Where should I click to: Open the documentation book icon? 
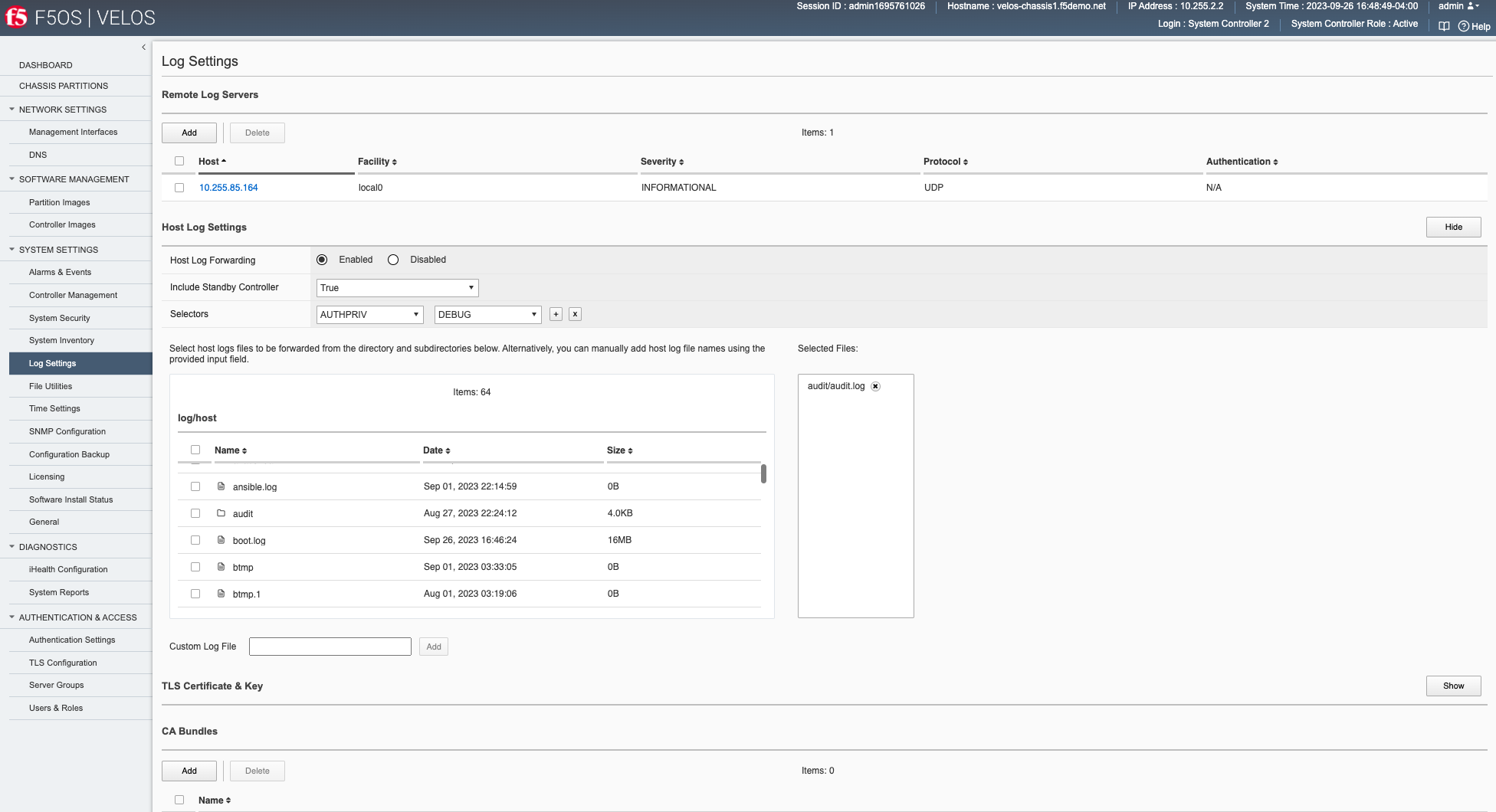[1444, 26]
